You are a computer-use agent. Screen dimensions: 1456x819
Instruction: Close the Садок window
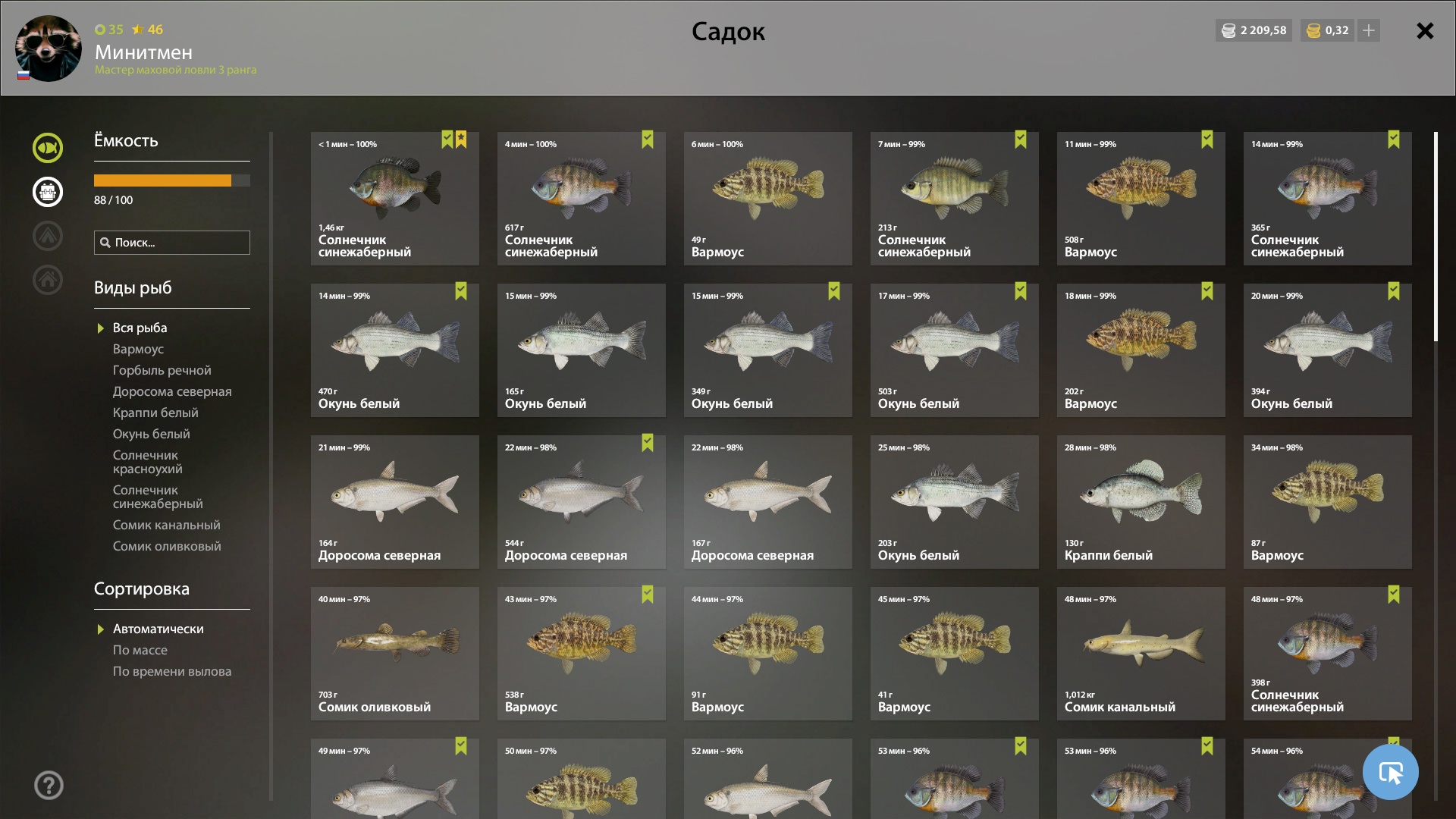[1425, 30]
